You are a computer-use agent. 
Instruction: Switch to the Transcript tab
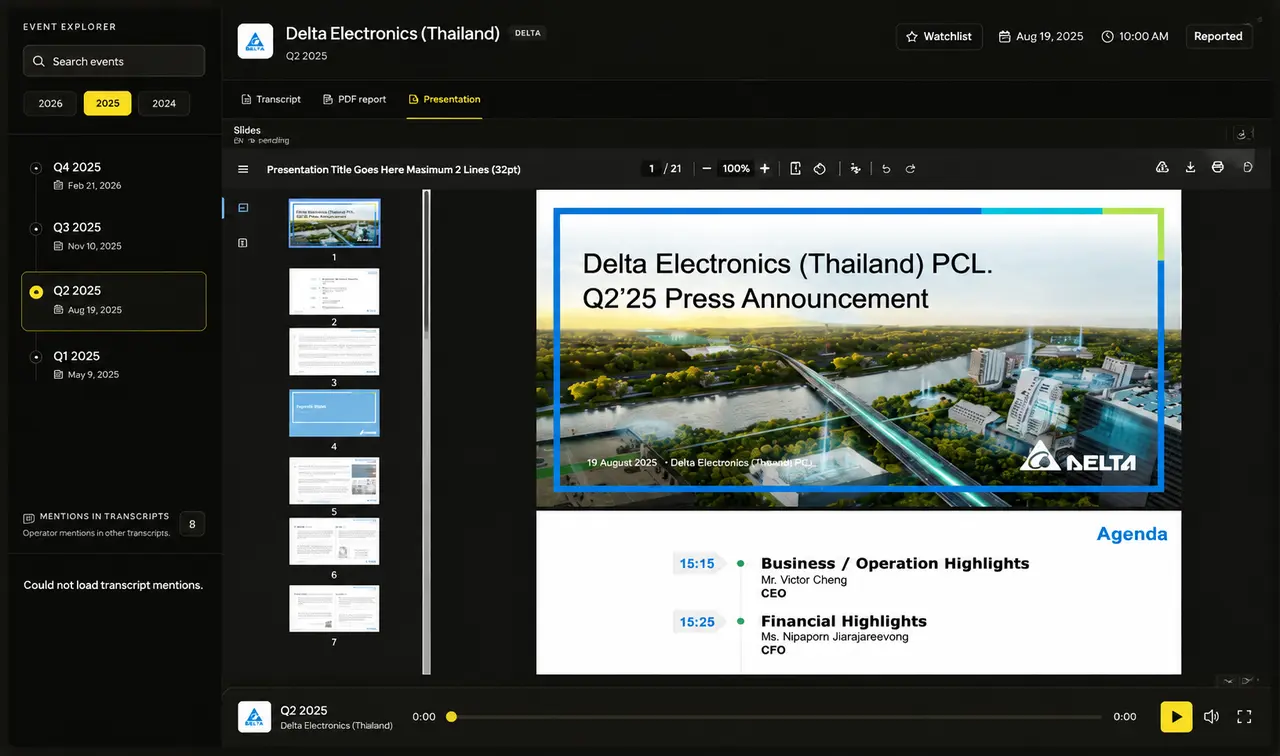click(271, 99)
